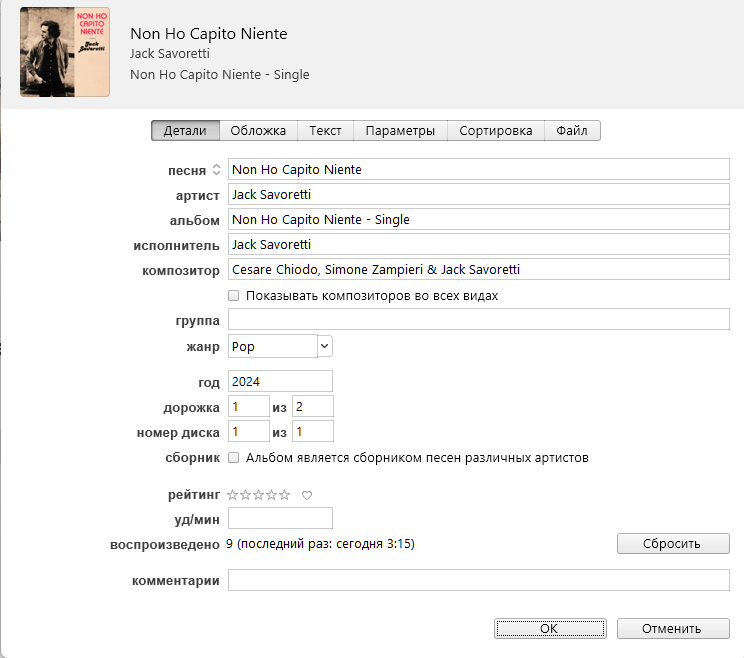Click the исполнитель album artist field
Image resolution: width=744 pixels, height=658 pixels.
pos(479,244)
